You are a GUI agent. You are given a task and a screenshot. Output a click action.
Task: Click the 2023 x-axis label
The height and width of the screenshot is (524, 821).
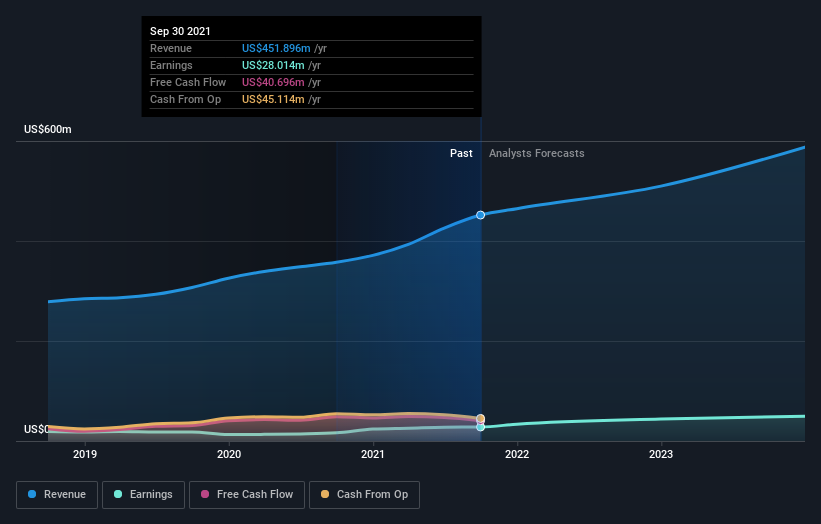point(661,454)
